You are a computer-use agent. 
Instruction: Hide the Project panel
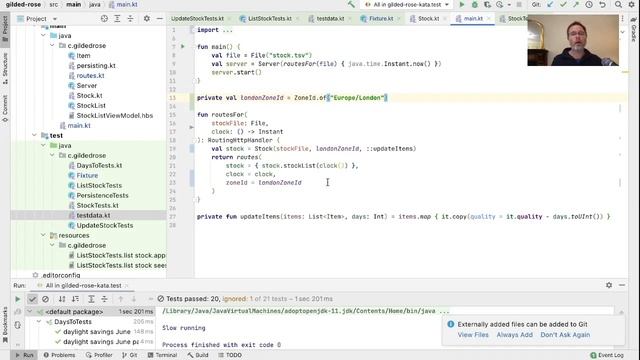tap(160, 18)
